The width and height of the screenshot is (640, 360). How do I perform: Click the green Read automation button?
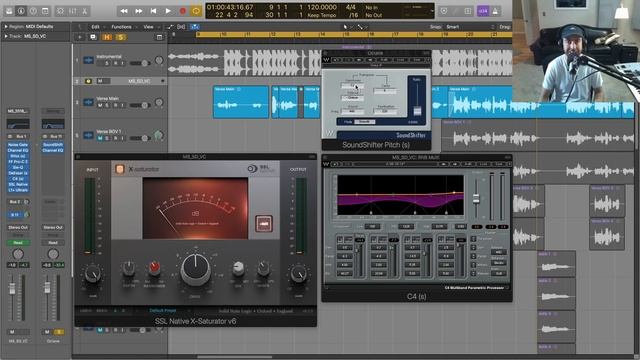[x=18, y=242]
